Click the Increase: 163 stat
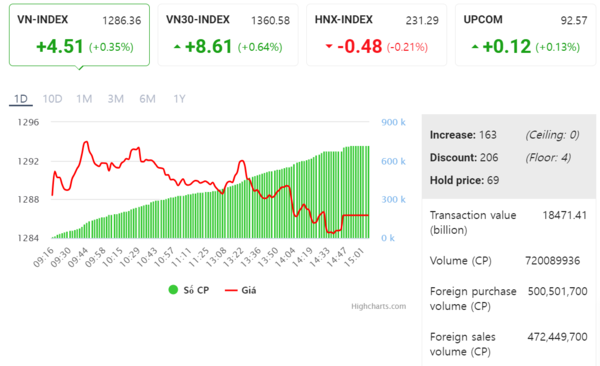Screen dimensions: 600x366 pyautogui.click(x=463, y=135)
